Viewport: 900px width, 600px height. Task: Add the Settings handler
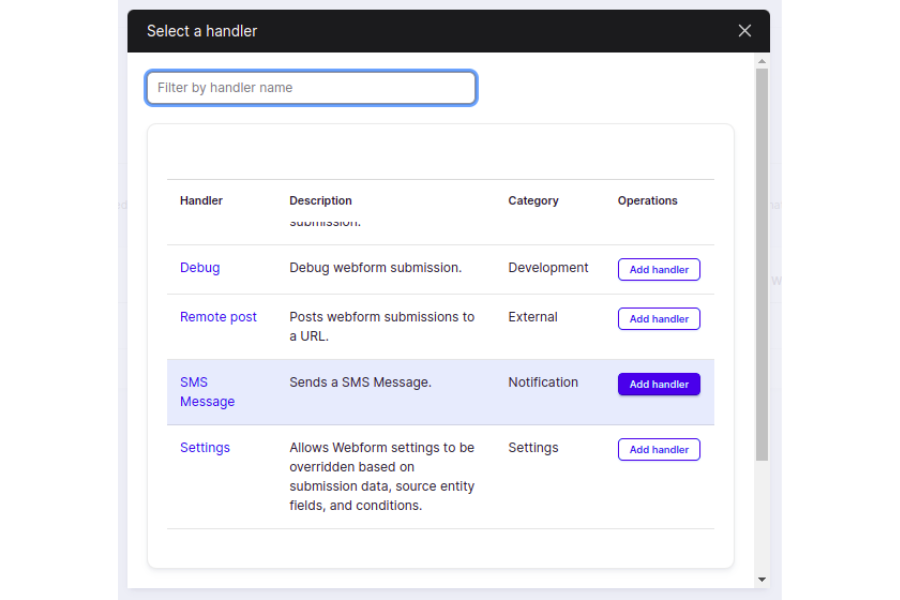click(x=659, y=450)
